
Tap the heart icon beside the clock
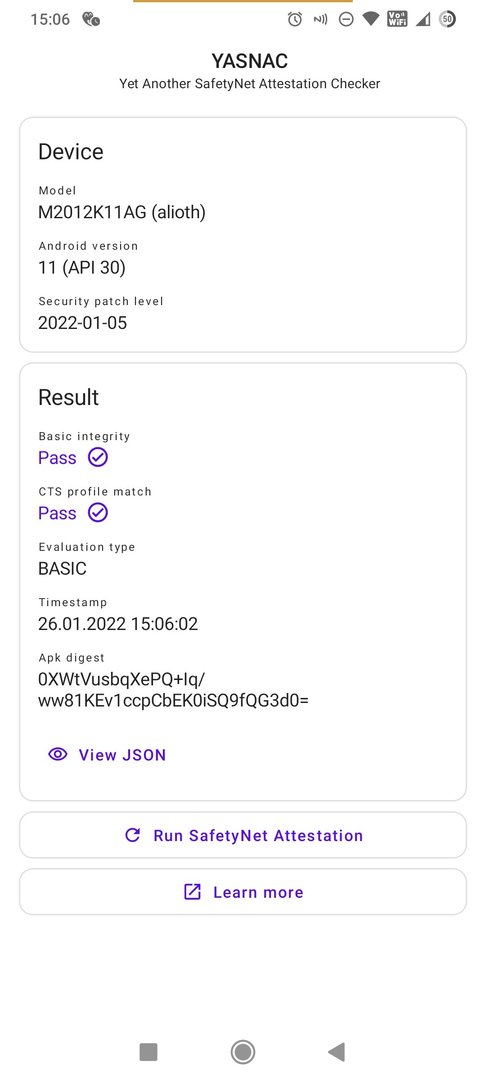pos(91,19)
